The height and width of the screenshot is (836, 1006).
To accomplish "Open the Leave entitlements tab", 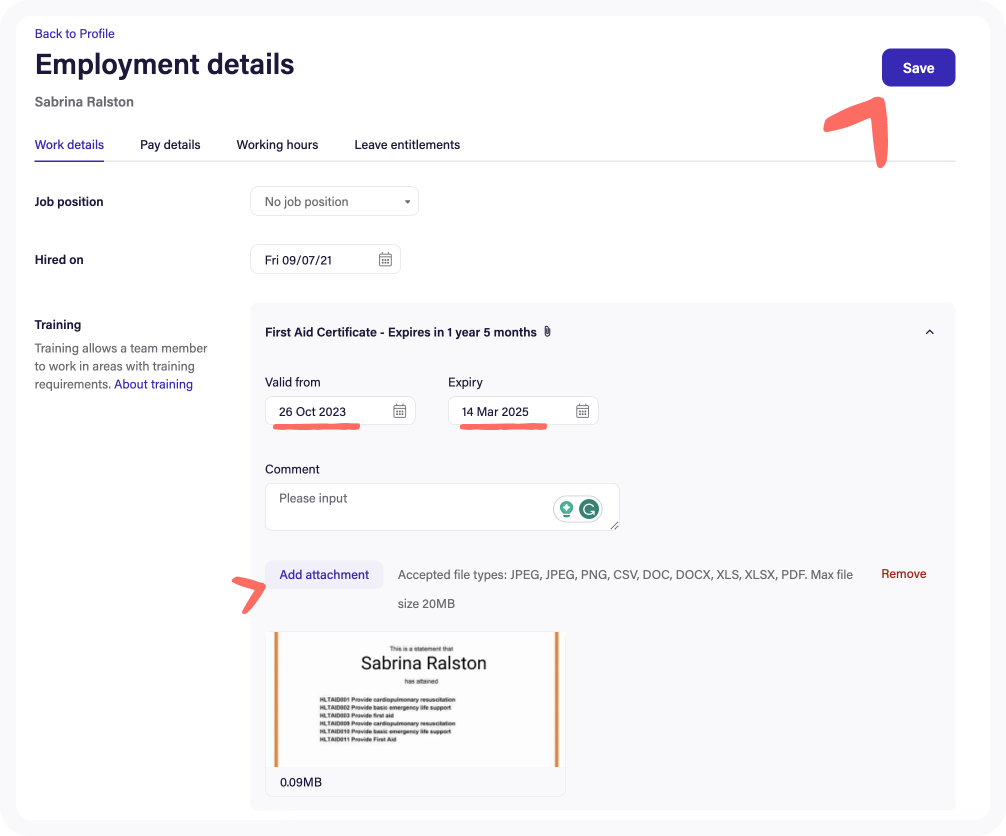I will pos(407,145).
